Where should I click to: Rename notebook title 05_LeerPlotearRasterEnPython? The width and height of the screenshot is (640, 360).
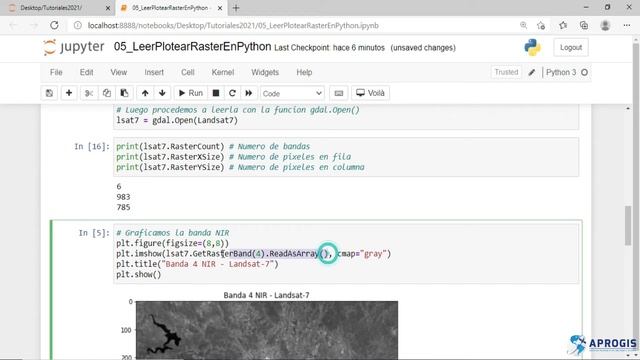pyautogui.click(x=192, y=47)
